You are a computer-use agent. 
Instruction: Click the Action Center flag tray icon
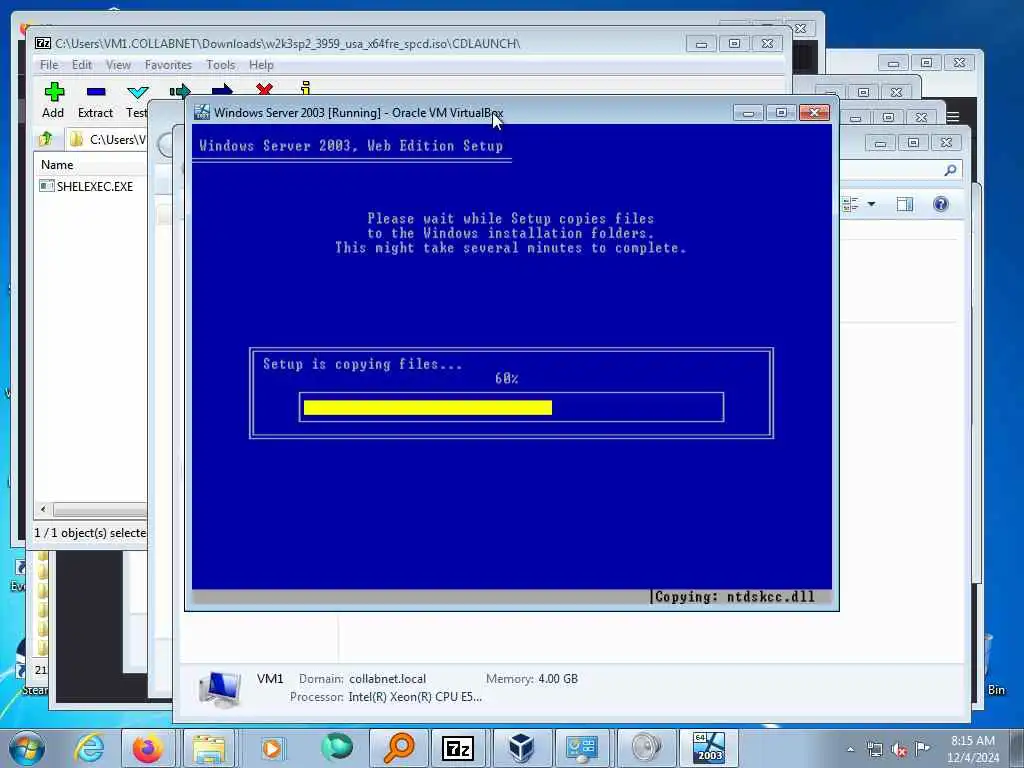pyautogui.click(x=923, y=748)
